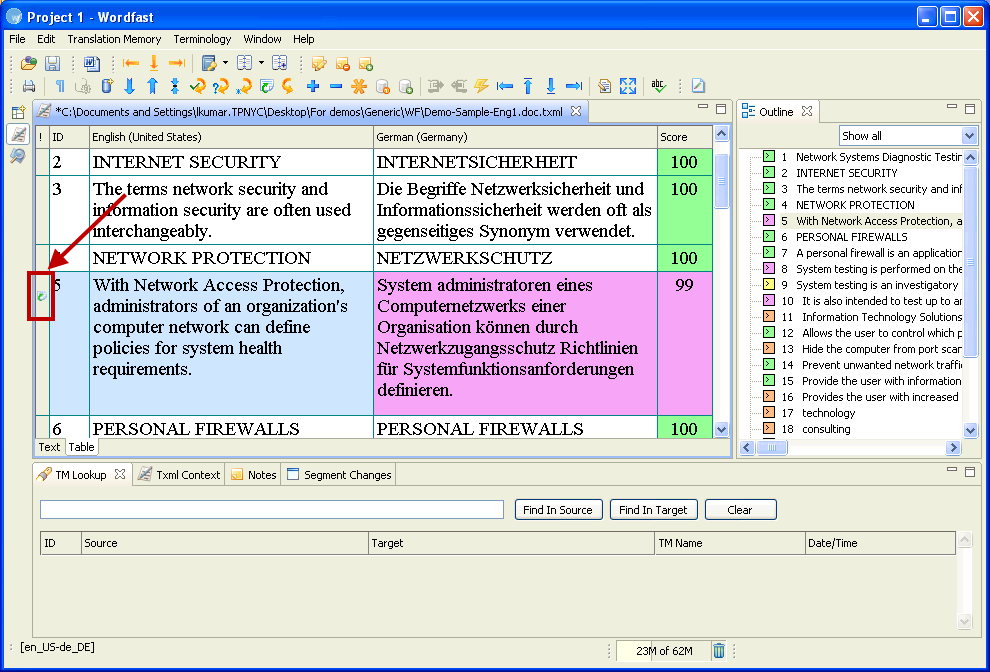990x672 pixels.
Task: Open the Segment Changes tab
Action: tap(339, 475)
